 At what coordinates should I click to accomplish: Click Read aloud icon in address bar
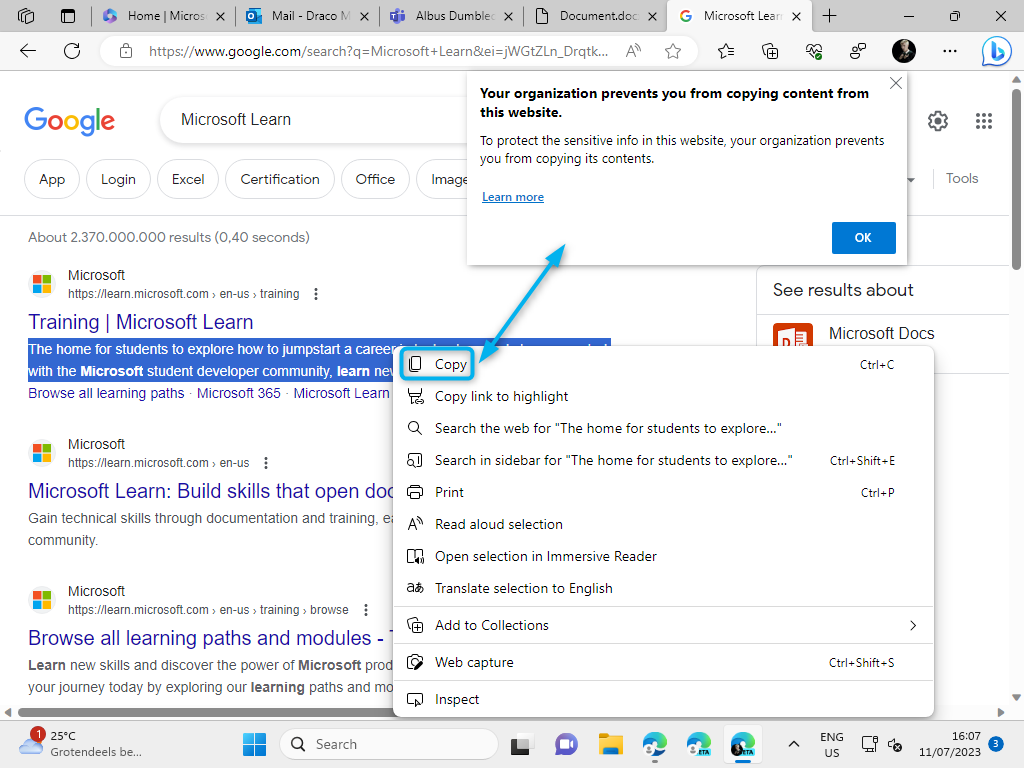click(634, 51)
